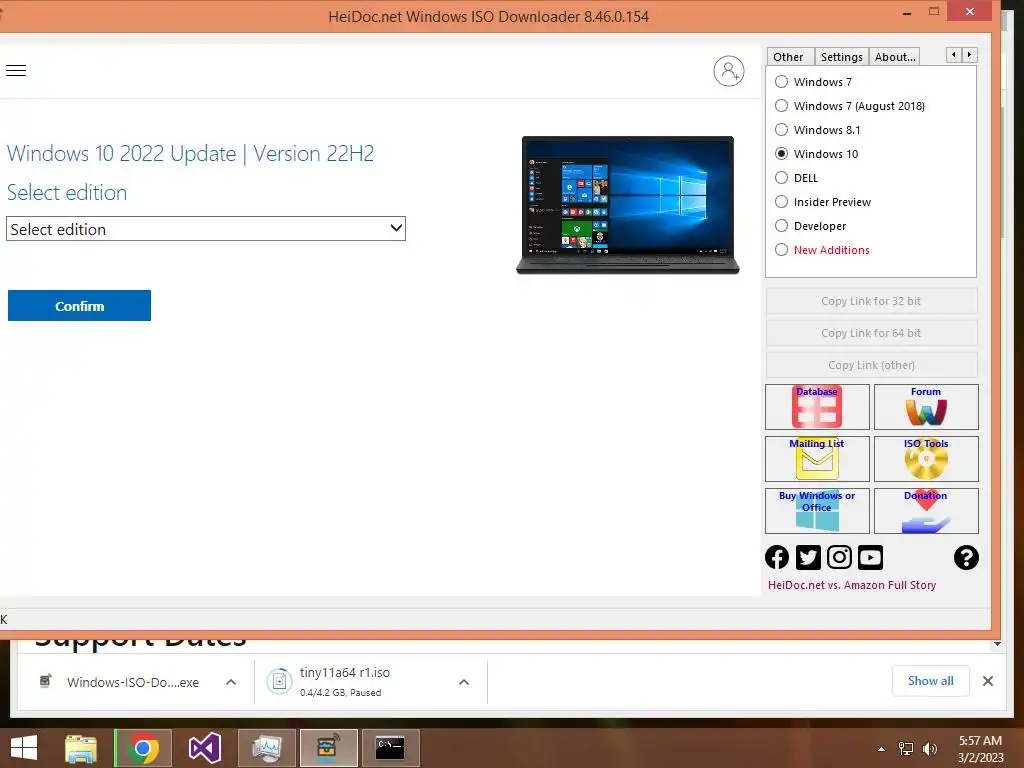Open the Command Prompt taskbar icon
The width and height of the screenshot is (1024, 768).
(x=391, y=748)
